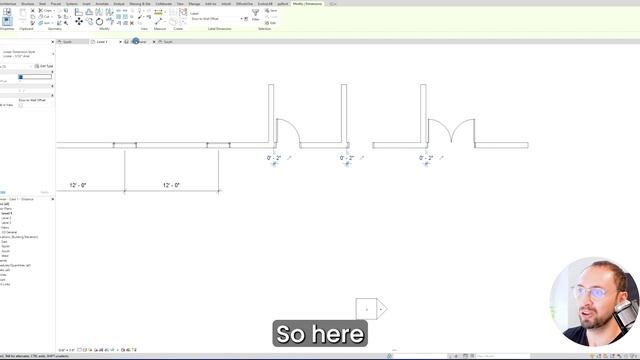Image resolution: width=640 pixels, height=360 pixels.
Task: Click the red Delete icon
Action: point(132,23)
